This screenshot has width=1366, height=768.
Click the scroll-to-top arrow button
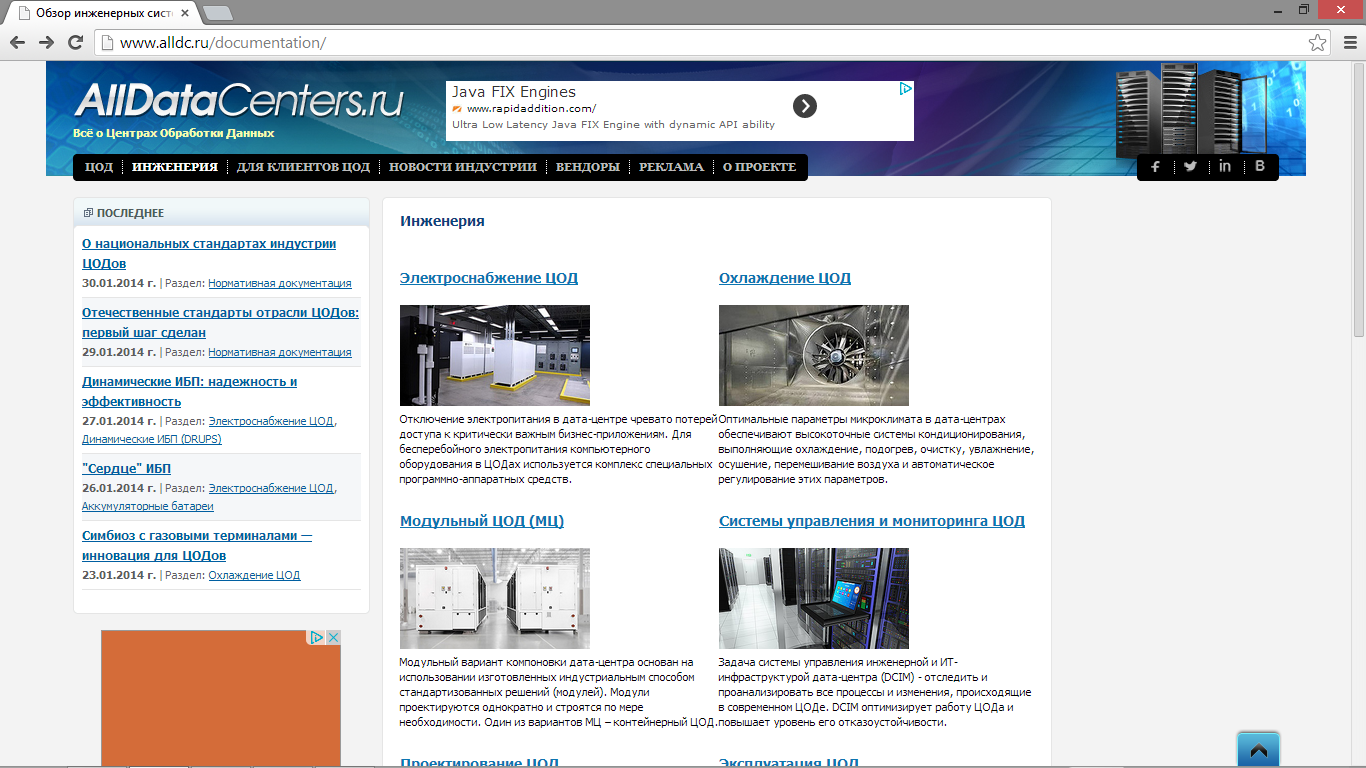[x=1258, y=750]
